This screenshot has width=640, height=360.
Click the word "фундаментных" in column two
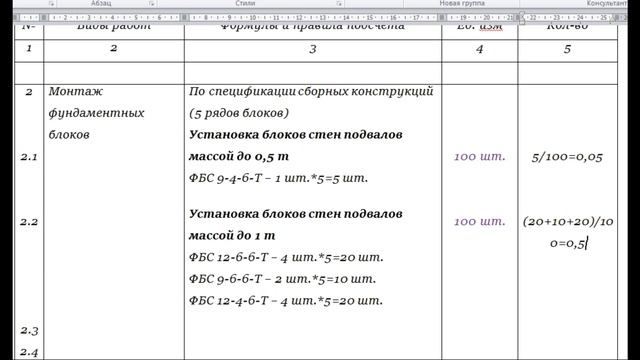(96, 113)
